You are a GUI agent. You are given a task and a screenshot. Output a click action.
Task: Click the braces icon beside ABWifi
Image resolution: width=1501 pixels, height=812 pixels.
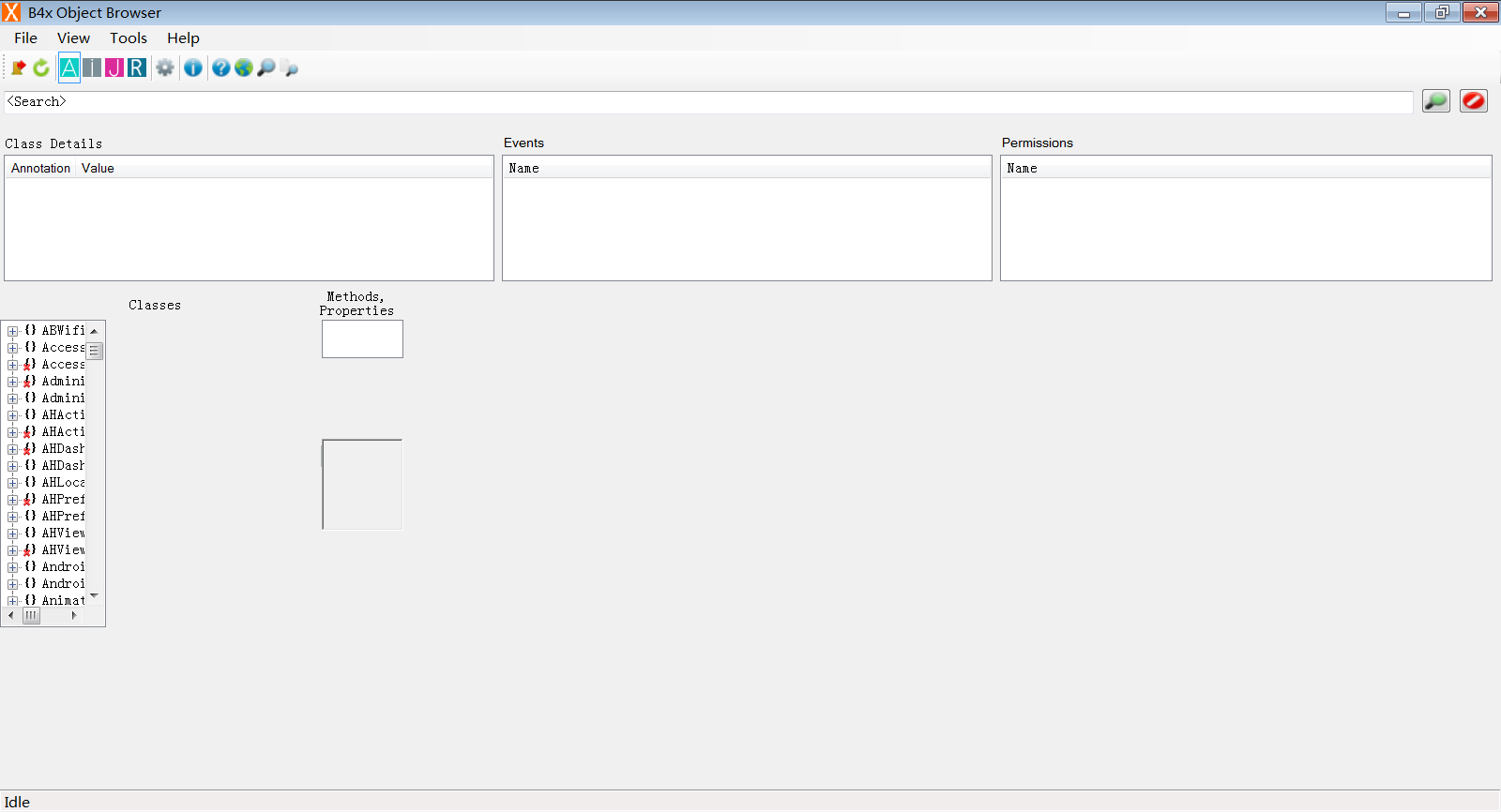click(x=30, y=330)
